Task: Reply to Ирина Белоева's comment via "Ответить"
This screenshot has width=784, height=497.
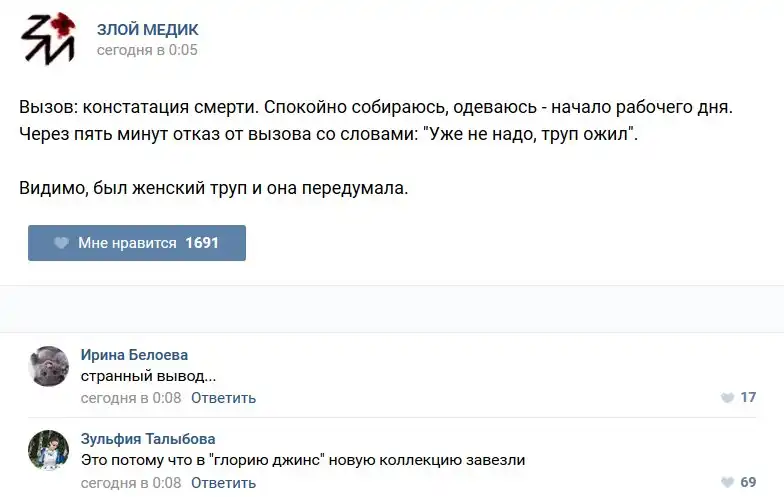Action: pyautogui.click(x=223, y=398)
